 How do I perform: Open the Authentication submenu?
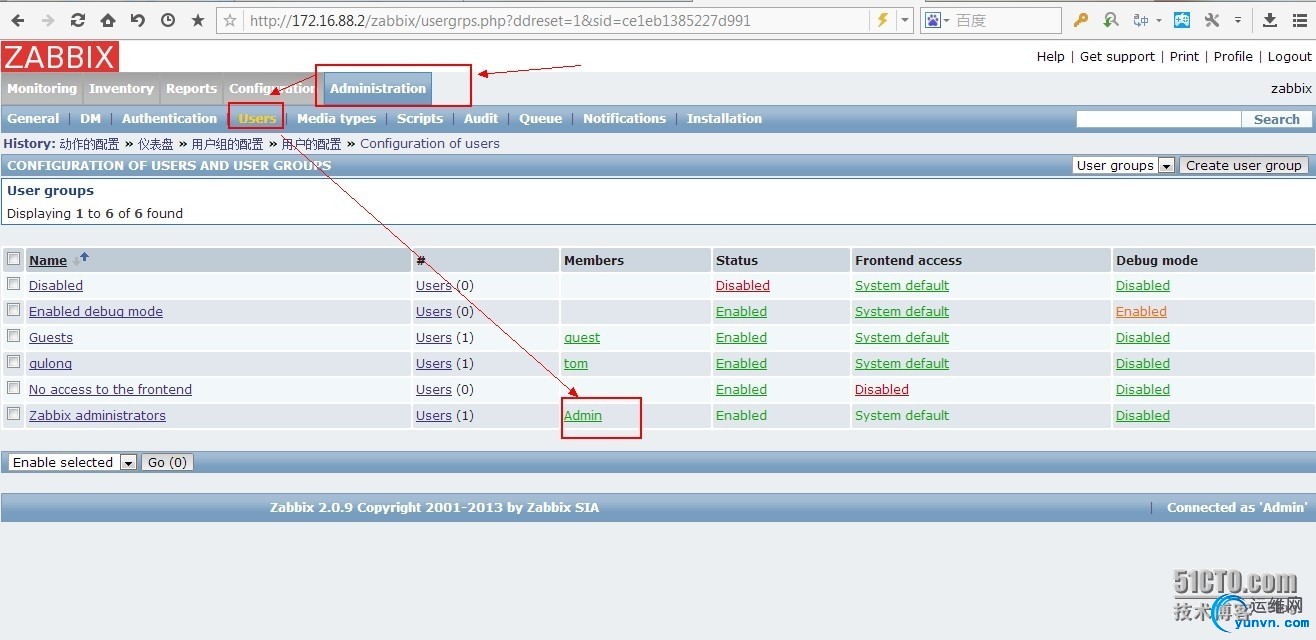pyautogui.click(x=169, y=118)
